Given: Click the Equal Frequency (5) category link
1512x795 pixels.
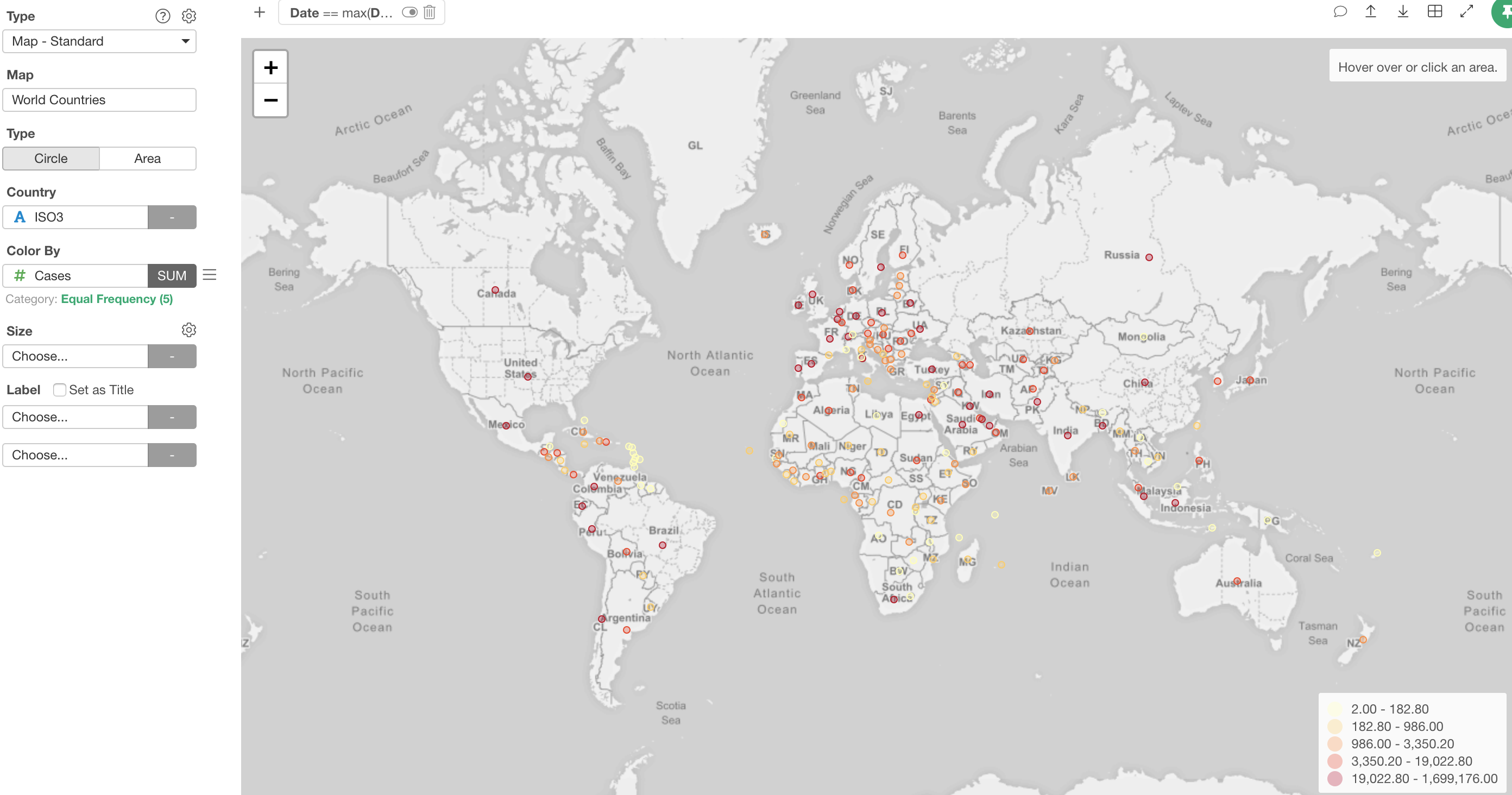Looking at the screenshot, I should click(116, 299).
